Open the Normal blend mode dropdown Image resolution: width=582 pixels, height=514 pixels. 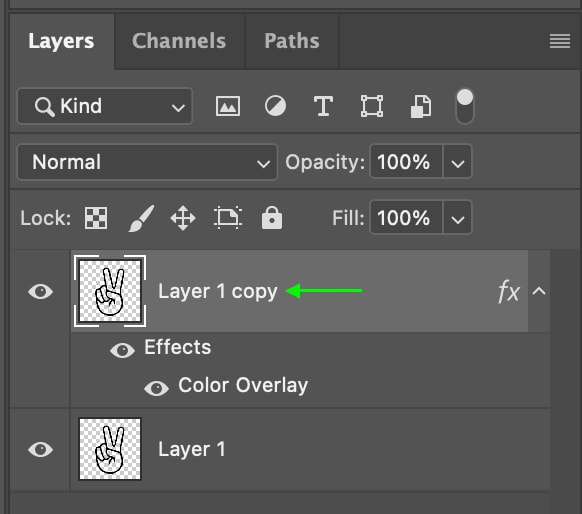[x=147, y=162]
